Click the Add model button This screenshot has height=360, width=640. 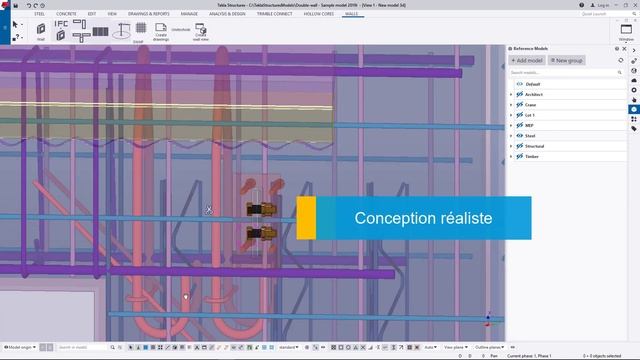pyautogui.click(x=527, y=60)
